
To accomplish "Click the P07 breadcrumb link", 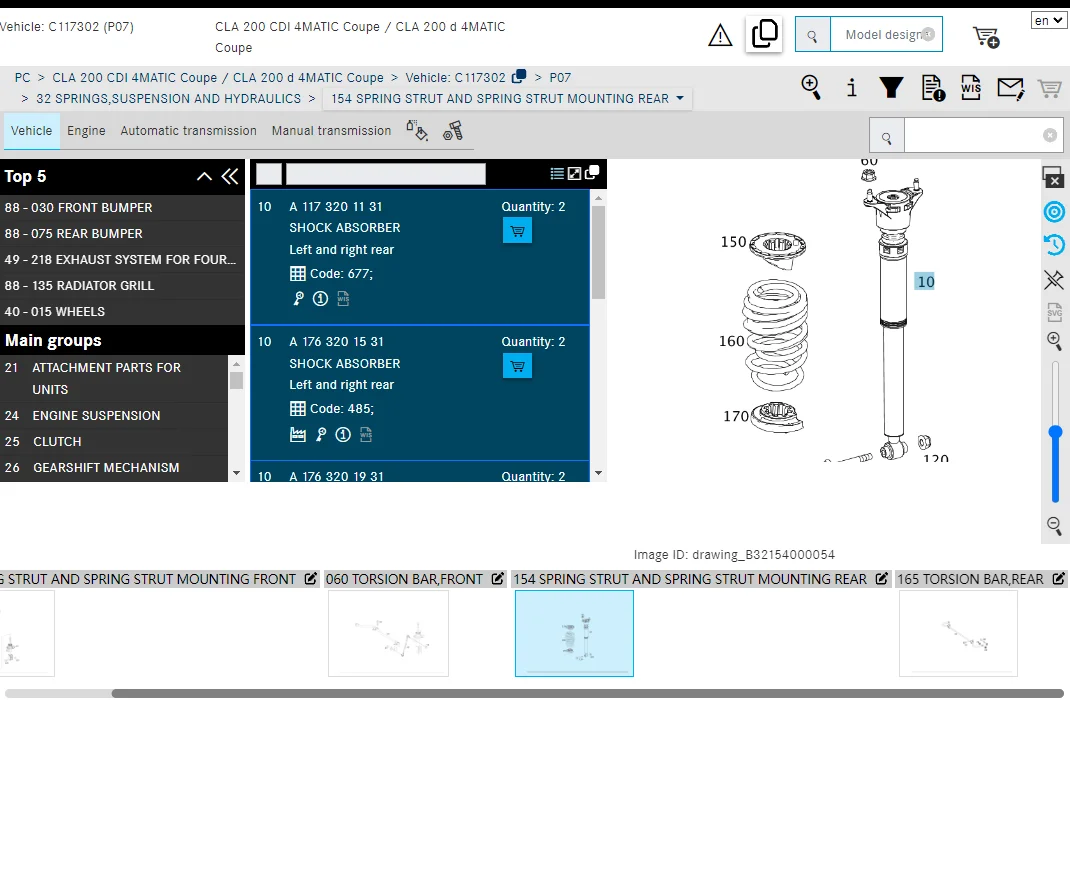I will pos(560,78).
